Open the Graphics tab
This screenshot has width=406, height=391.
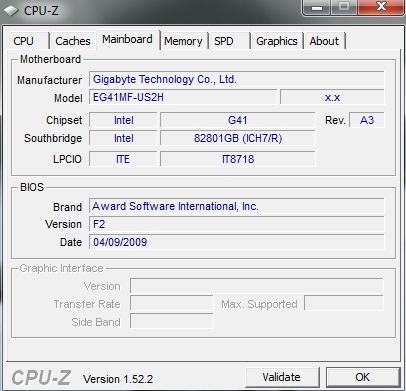277,41
